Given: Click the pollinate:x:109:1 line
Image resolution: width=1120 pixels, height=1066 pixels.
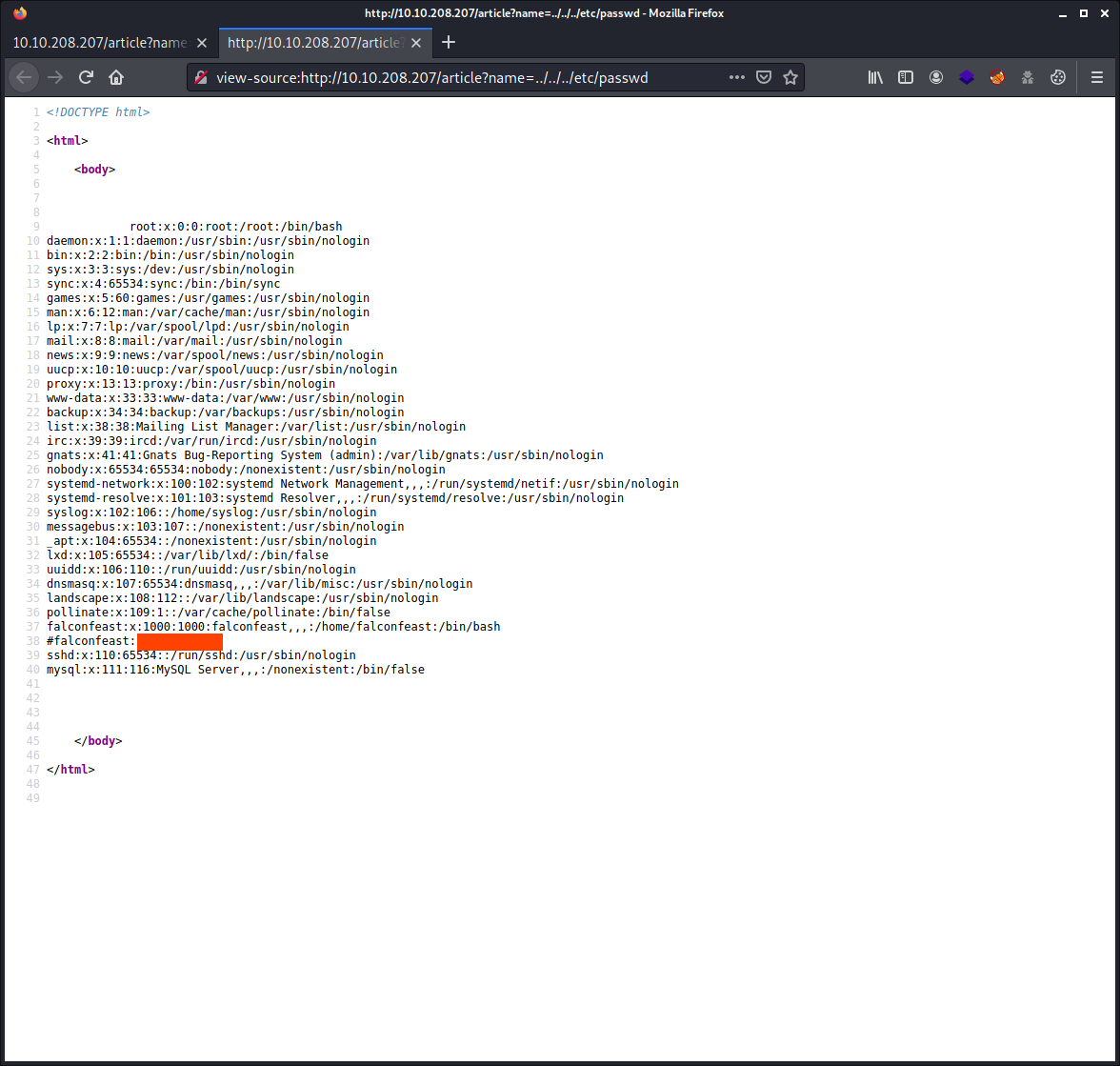Looking at the screenshot, I should [x=219, y=613].
